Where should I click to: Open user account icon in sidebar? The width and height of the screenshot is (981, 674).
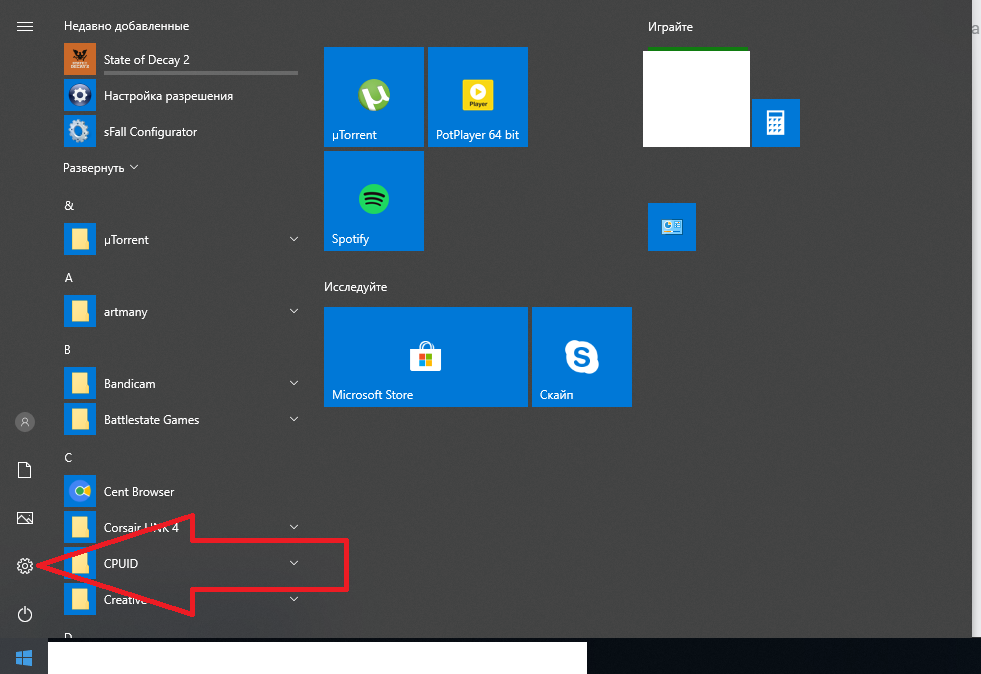(25, 422)
